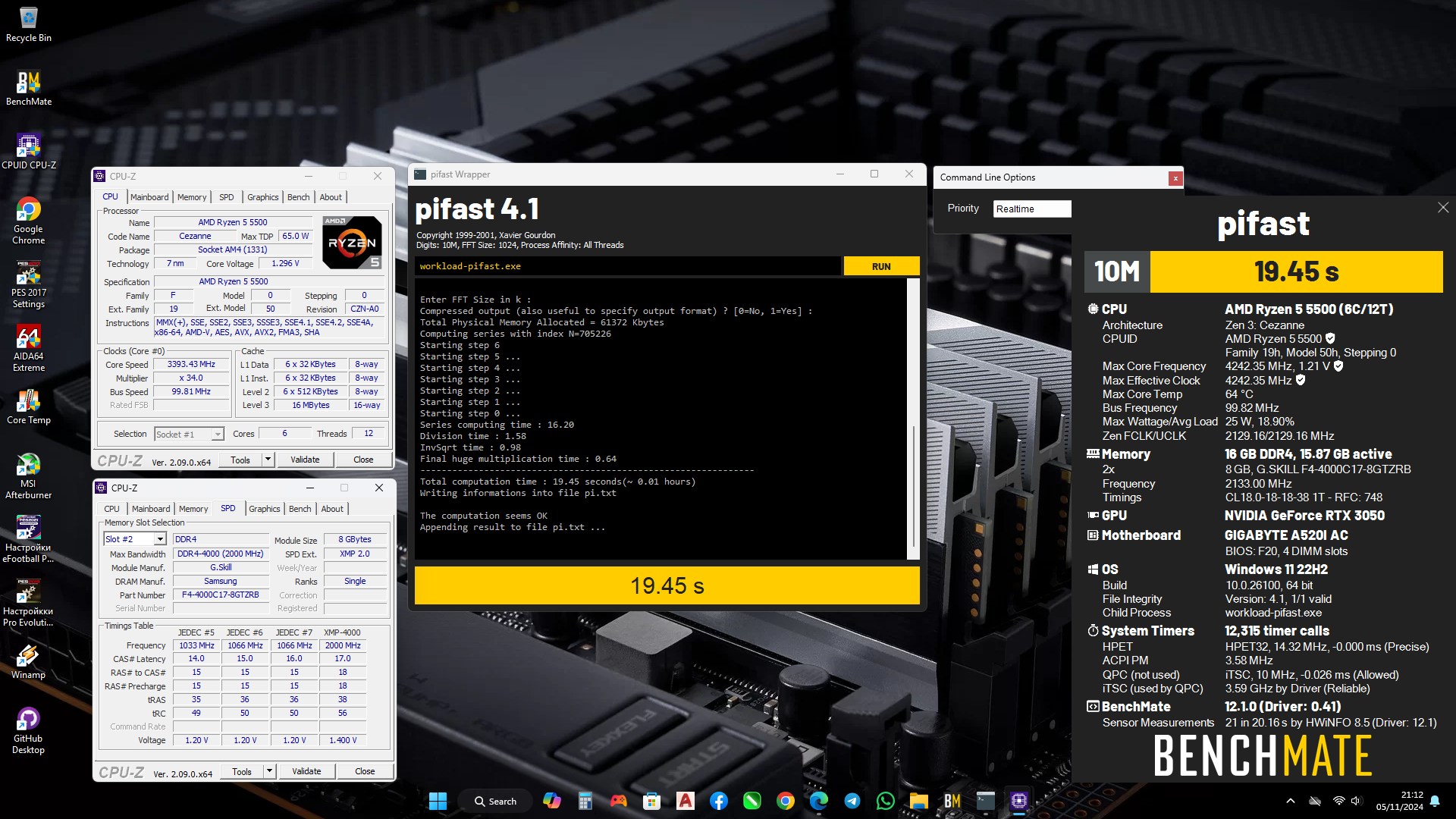Switch to CPU tab in lower CPU-Z
Image resolution: width=1456 pixels, height=819 pixels.
coord(111,509)
